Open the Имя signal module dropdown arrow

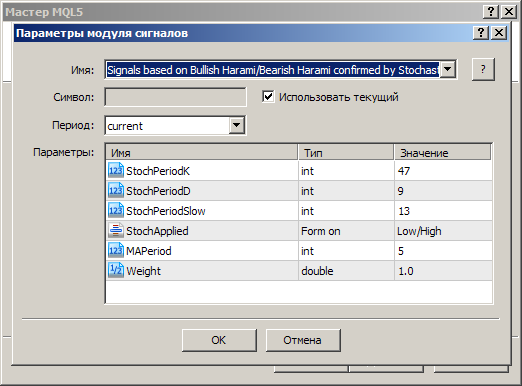click(448, 70)
